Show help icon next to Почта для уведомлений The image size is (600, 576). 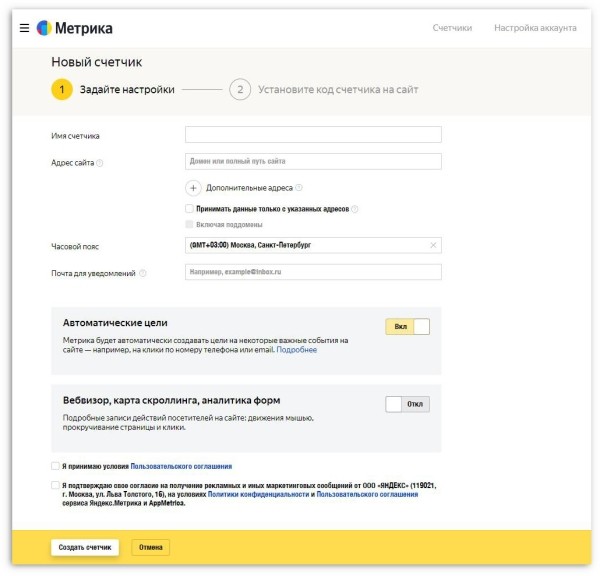click(142, 273)
